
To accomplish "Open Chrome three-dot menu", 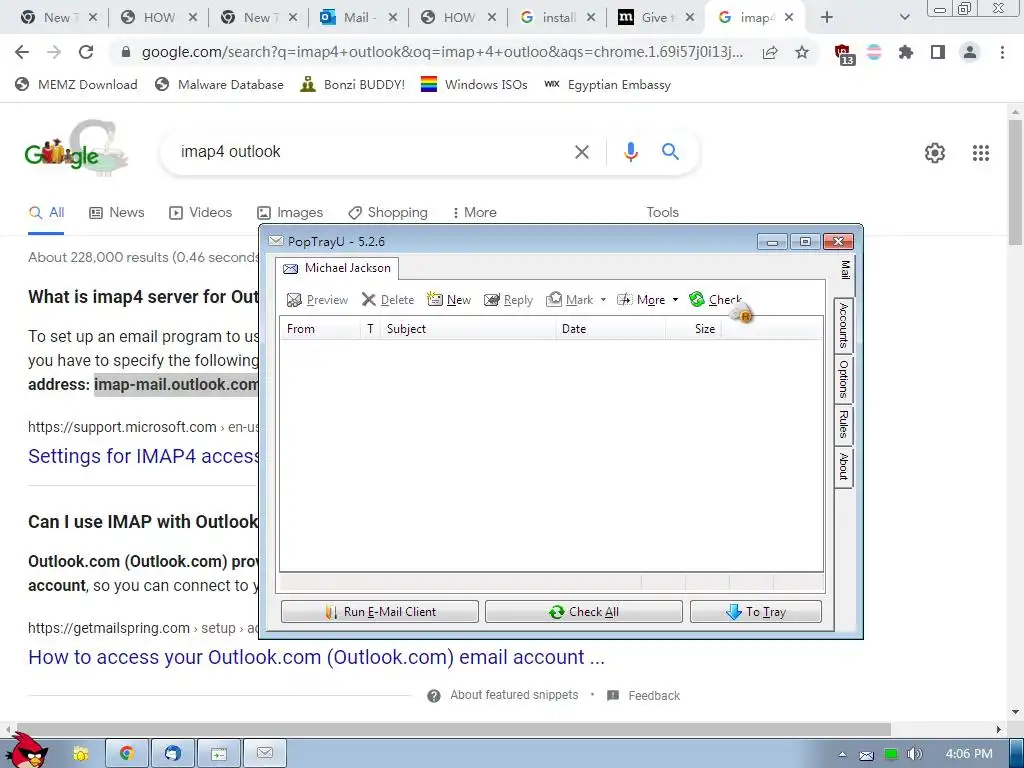I will (x=1002, y=52).
